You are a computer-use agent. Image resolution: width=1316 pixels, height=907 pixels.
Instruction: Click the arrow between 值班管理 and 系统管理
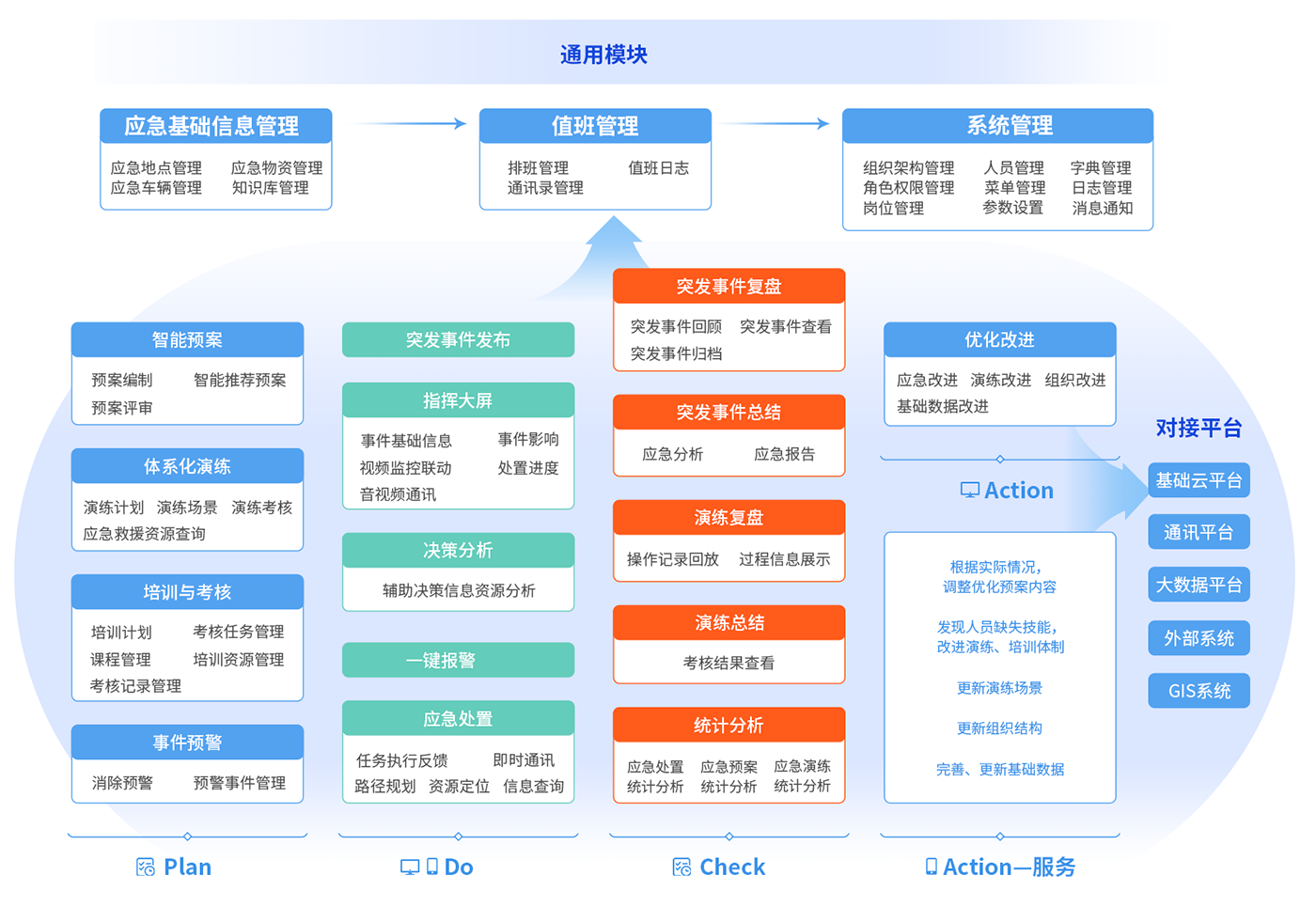(775, 123)
